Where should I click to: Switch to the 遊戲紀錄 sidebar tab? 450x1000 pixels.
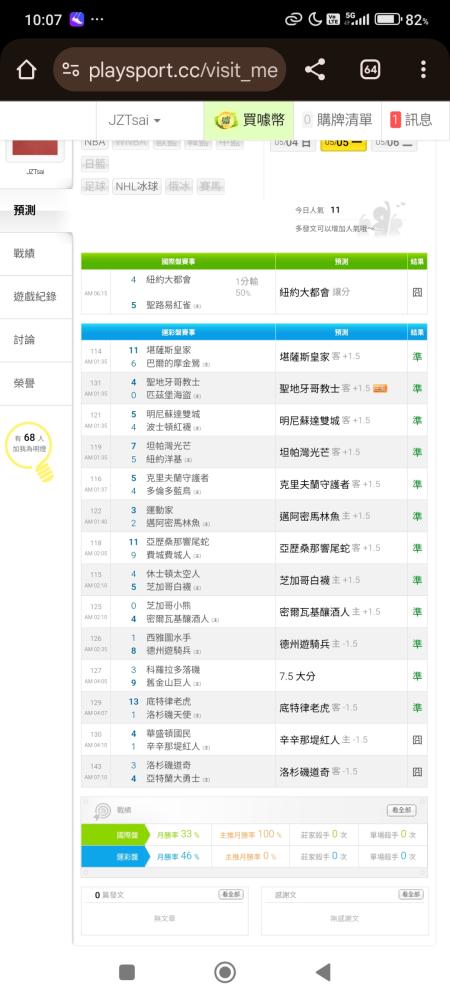[x=36, y=297]
